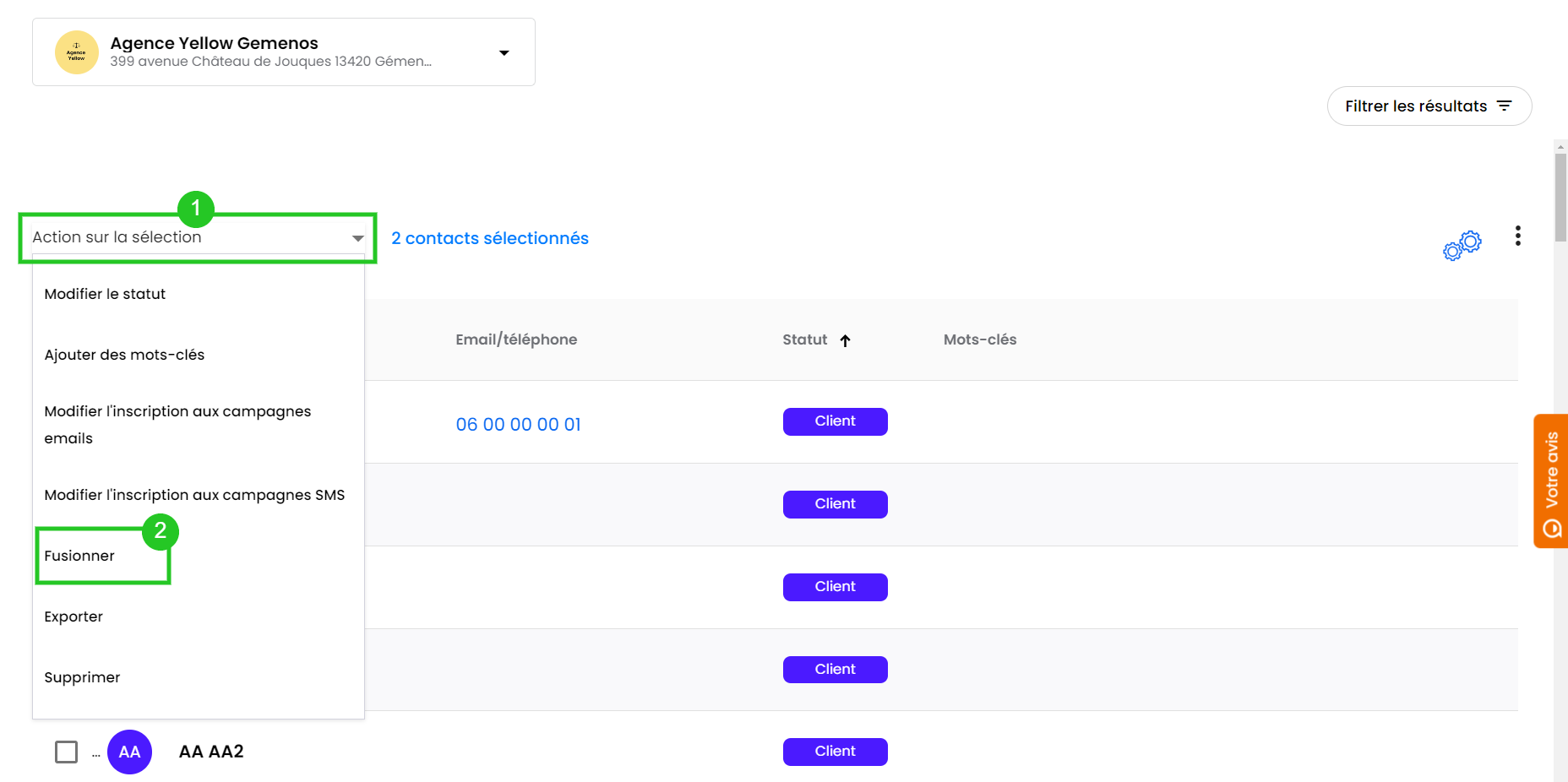Click the page vertical scrollbar thumb
This screenshot has width=1568, height=782.
coord(1560,196)
